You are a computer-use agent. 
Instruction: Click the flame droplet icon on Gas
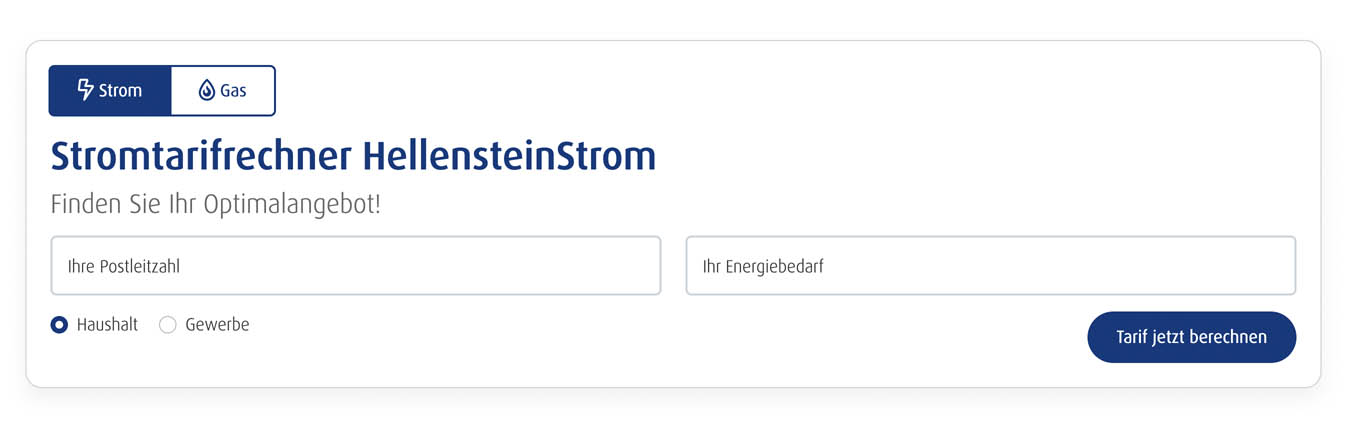tap(207, 90)
